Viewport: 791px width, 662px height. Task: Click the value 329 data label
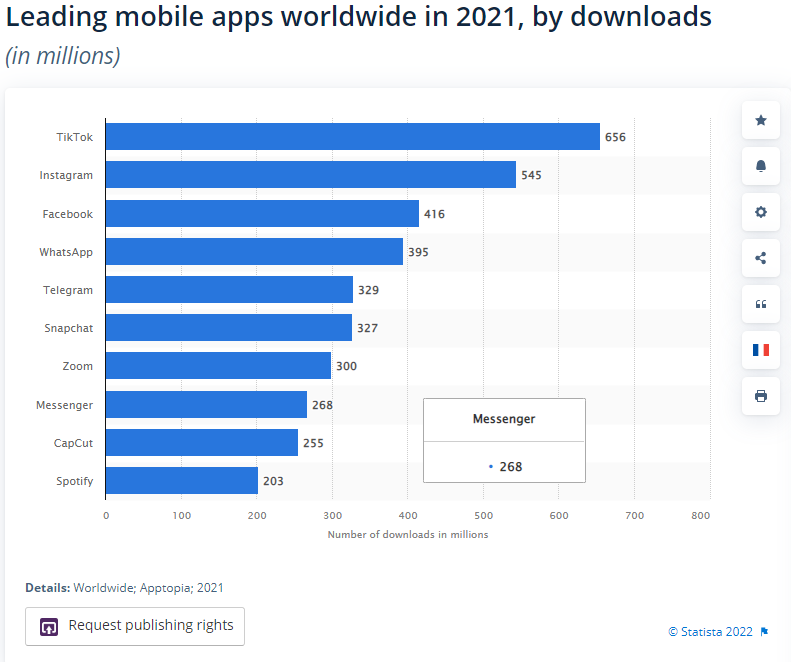(x=368, y=290)
